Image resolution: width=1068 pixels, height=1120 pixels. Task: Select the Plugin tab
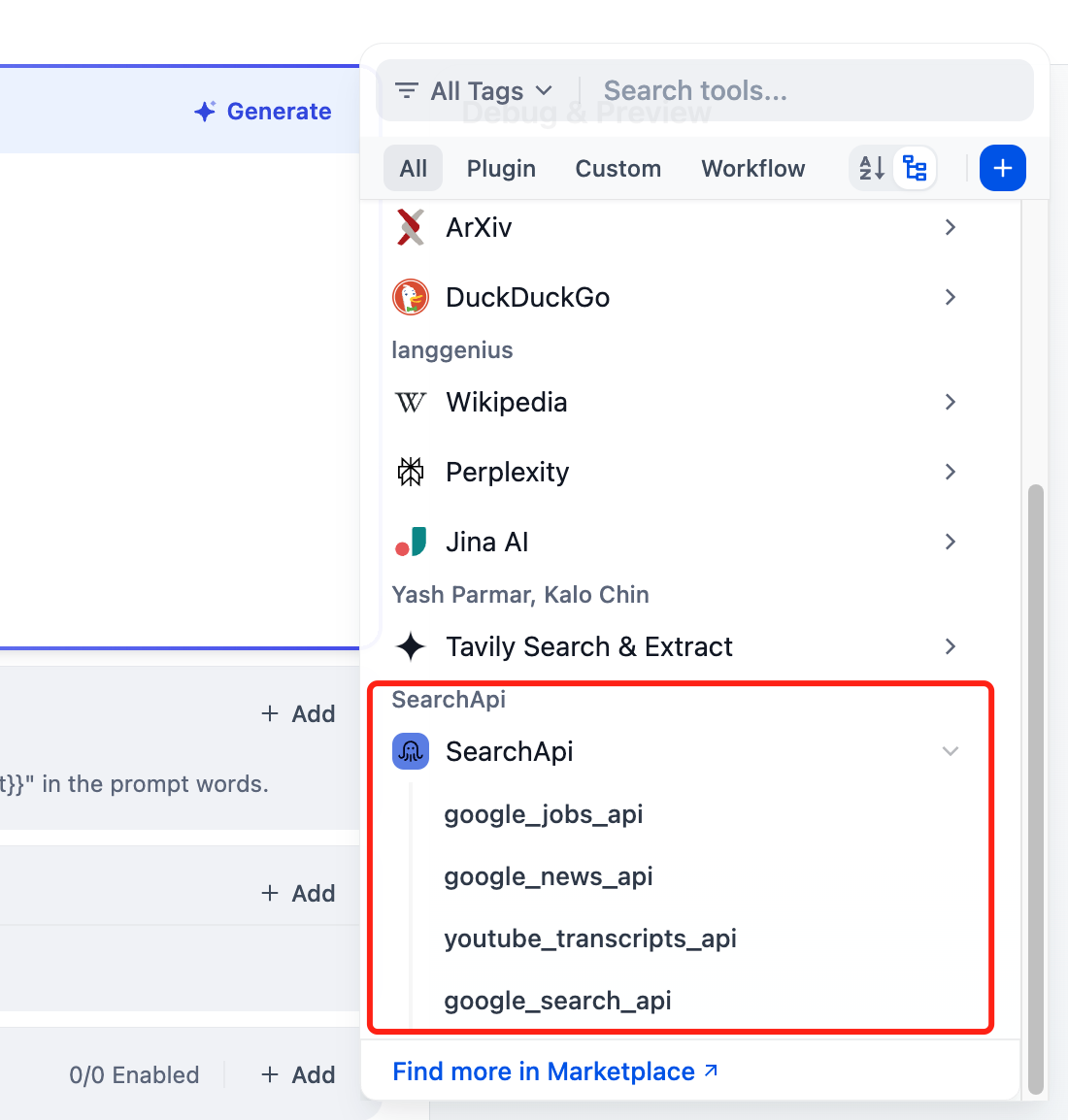click(x=501, y=169)
